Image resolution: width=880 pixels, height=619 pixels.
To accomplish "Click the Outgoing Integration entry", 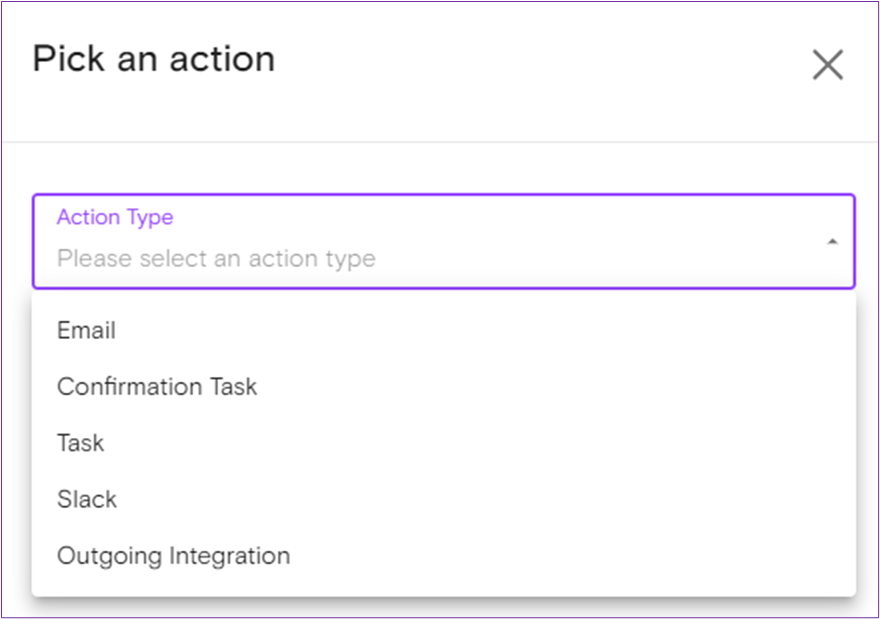I will point(173,556).
